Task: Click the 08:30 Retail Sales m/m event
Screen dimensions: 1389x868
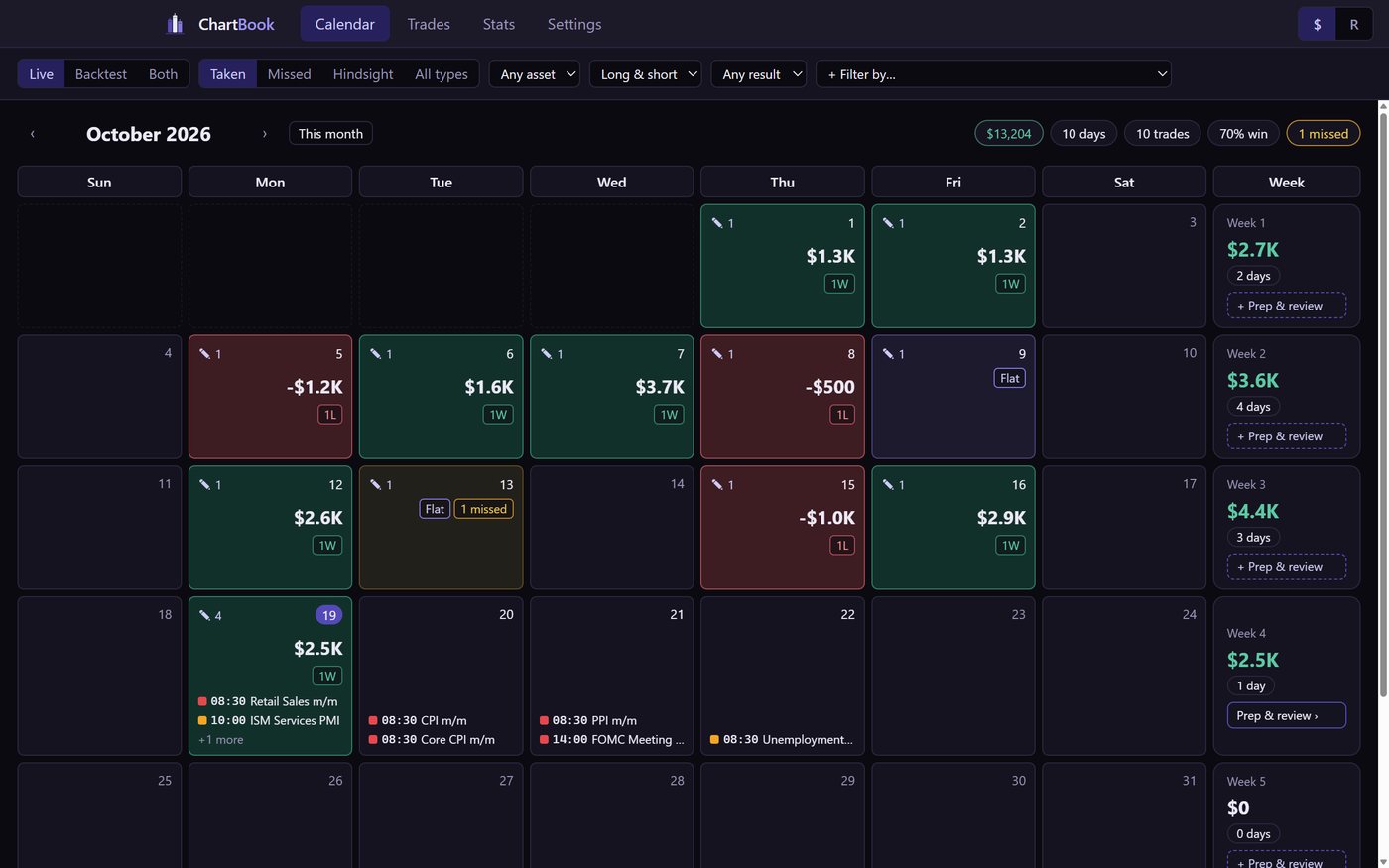Action: point(268,701)
